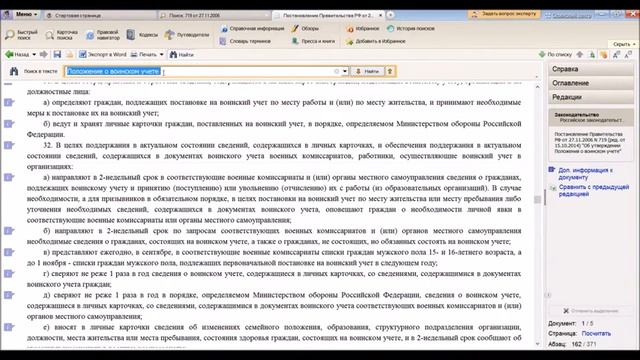The image size is (640, 360).
Task: Open Путеводители guides
Action: [187, 35]
